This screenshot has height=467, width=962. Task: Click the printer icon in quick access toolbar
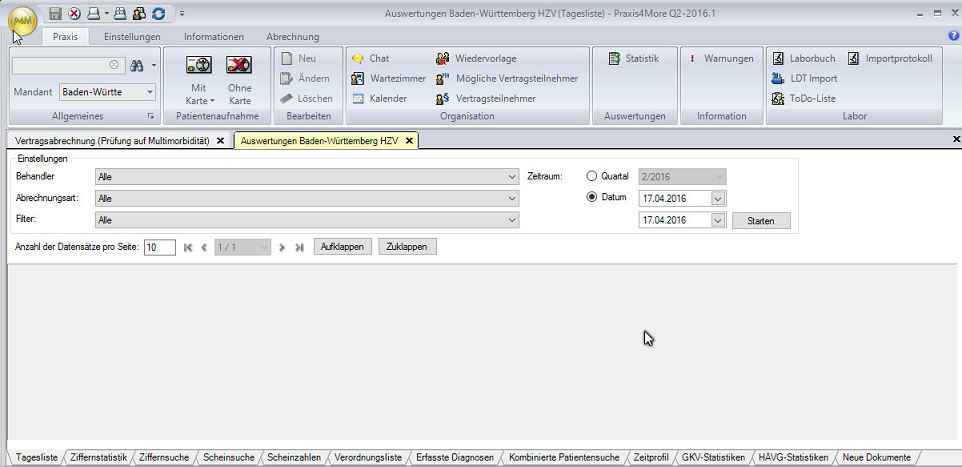93,13
